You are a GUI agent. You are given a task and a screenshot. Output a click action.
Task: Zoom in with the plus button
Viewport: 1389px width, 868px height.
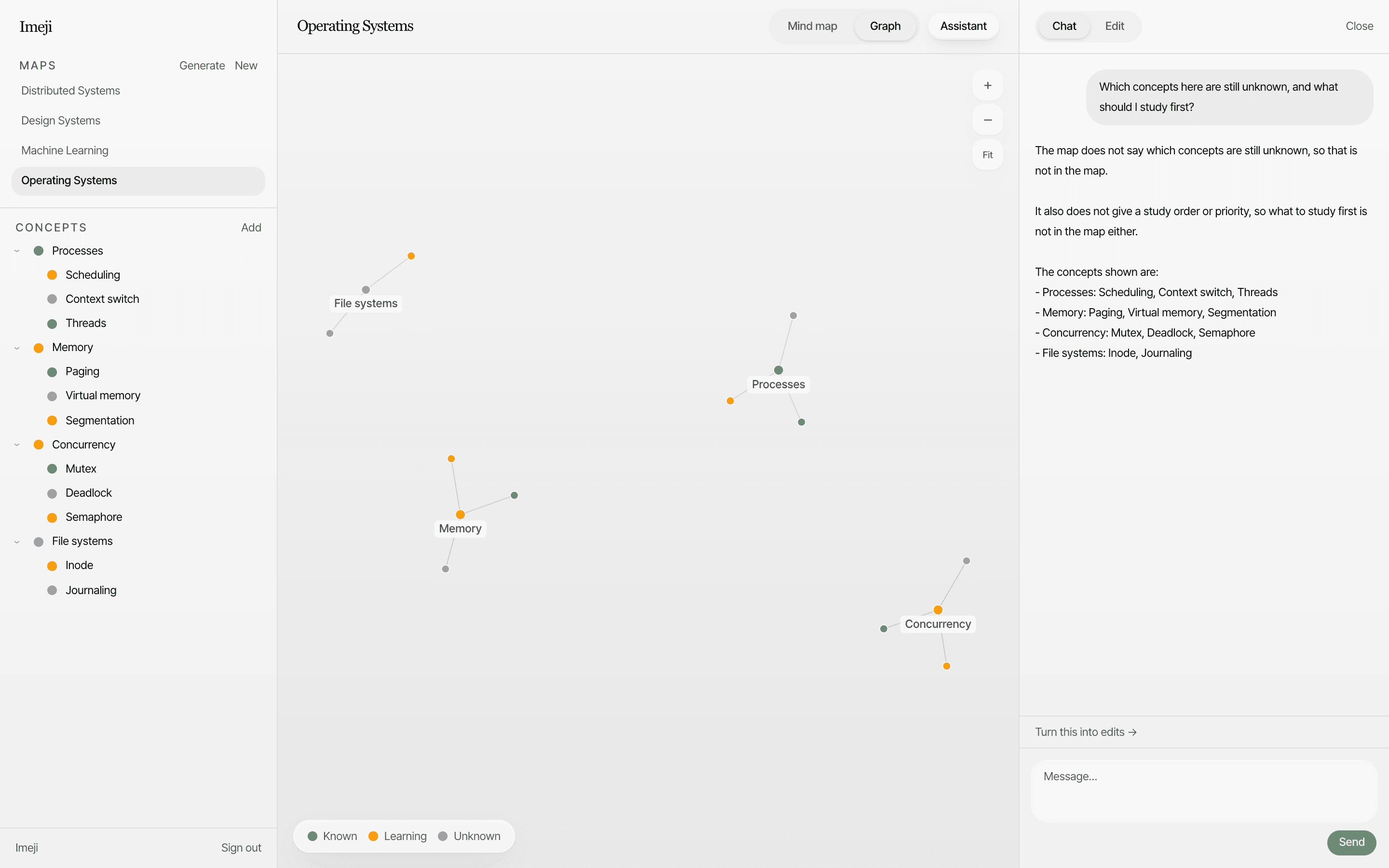point(987,85)
